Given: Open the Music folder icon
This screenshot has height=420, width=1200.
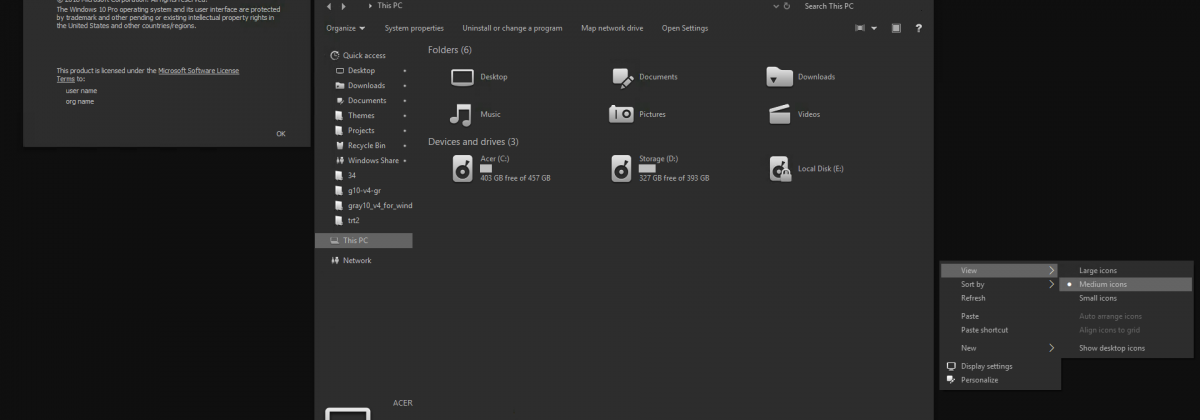Looking at the screenshot, I should [x=461, y=114].
